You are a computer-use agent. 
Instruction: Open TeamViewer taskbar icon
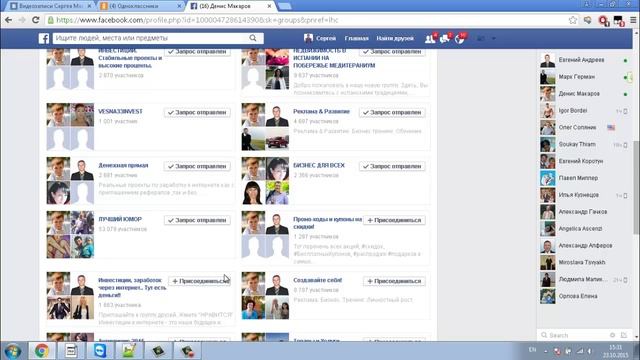100,351
